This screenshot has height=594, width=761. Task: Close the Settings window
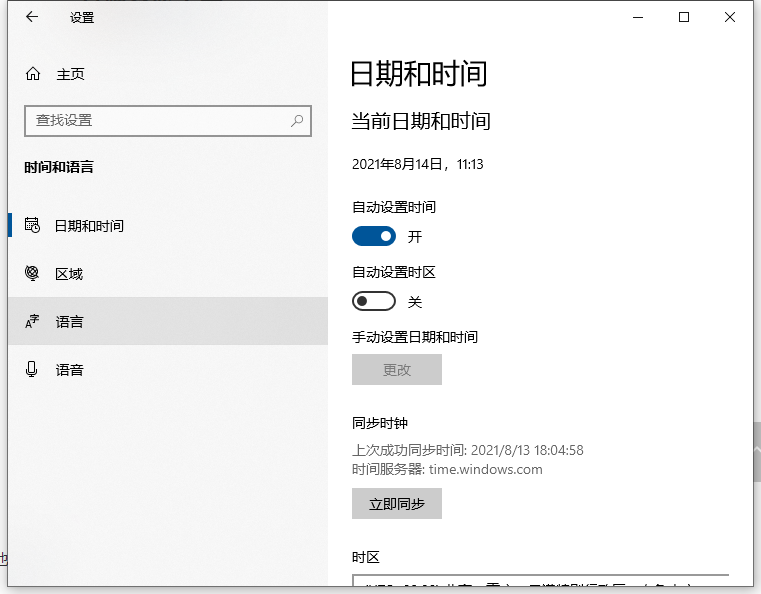[x=730, y=17]
